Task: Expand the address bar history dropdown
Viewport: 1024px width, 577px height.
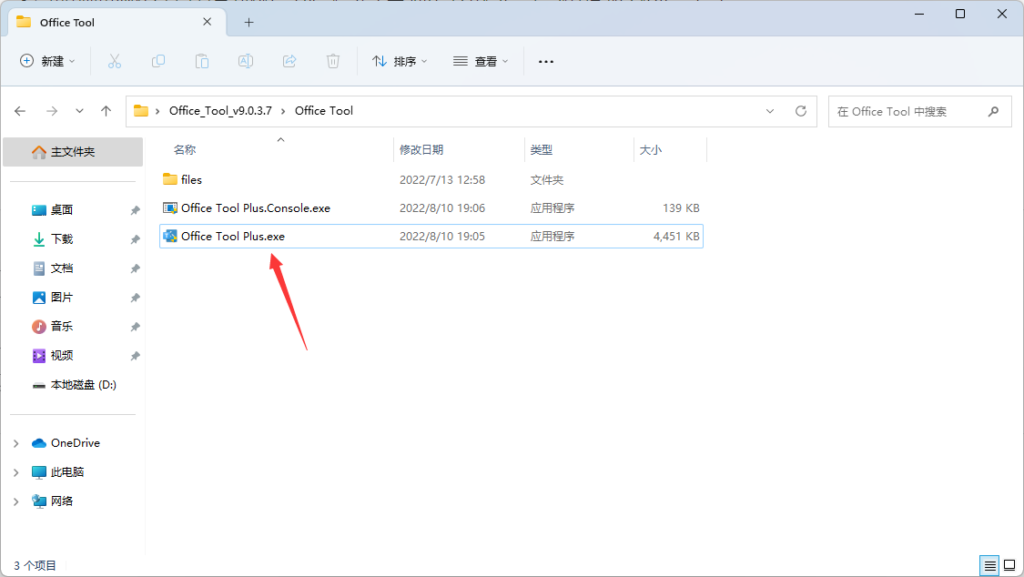Action: pos(770,111)
